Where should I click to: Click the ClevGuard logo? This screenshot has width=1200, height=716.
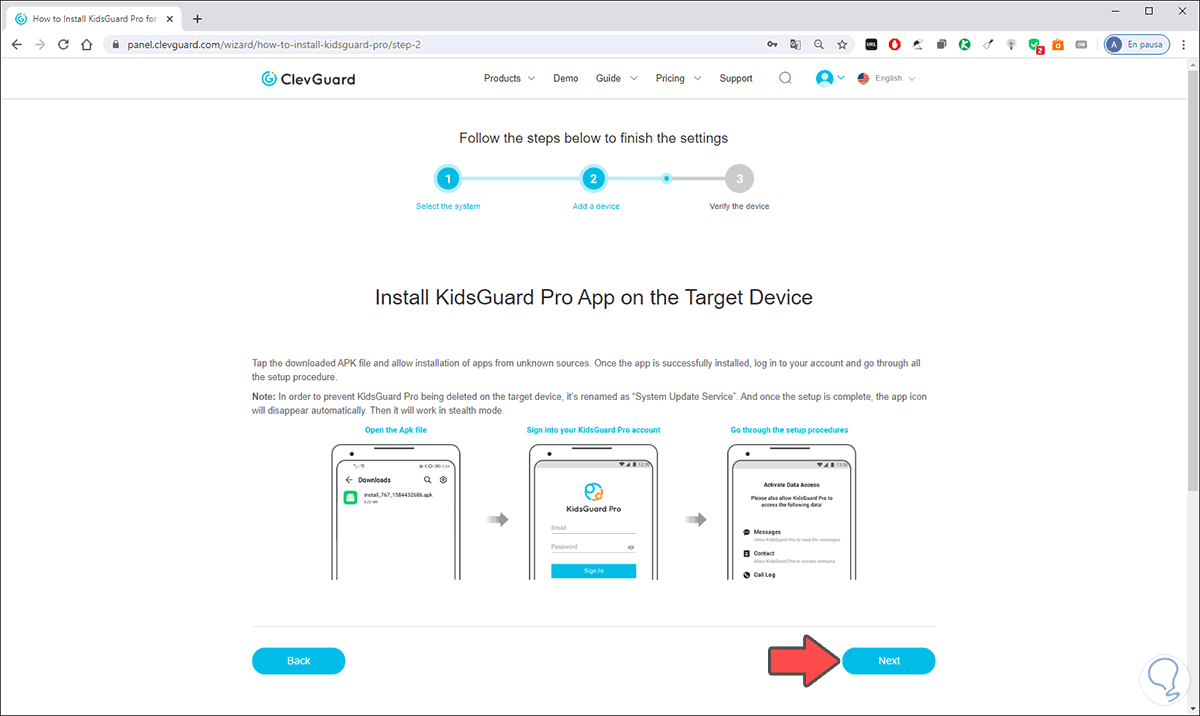308,78
